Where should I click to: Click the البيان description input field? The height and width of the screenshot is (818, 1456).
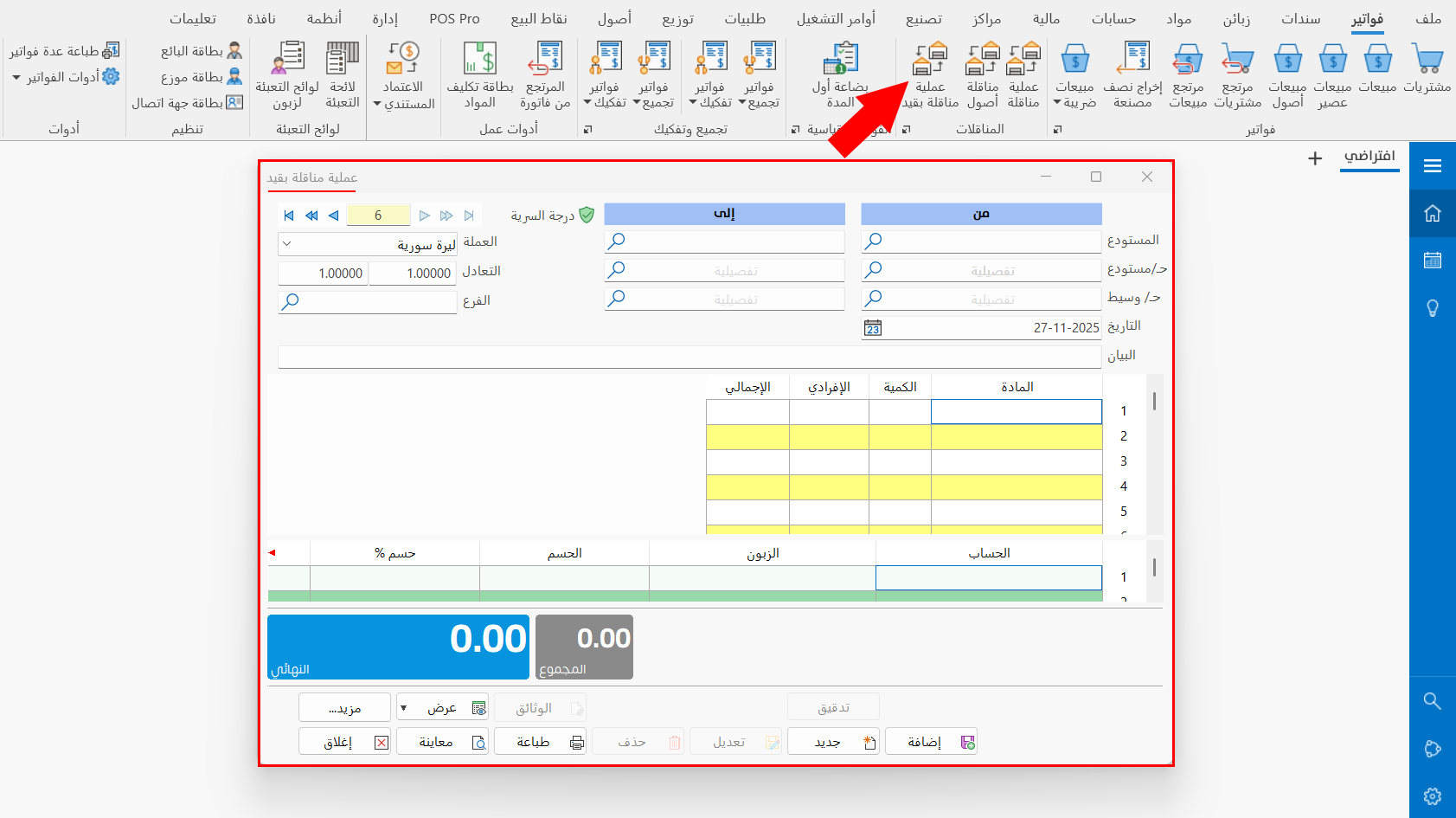point(689,357)
